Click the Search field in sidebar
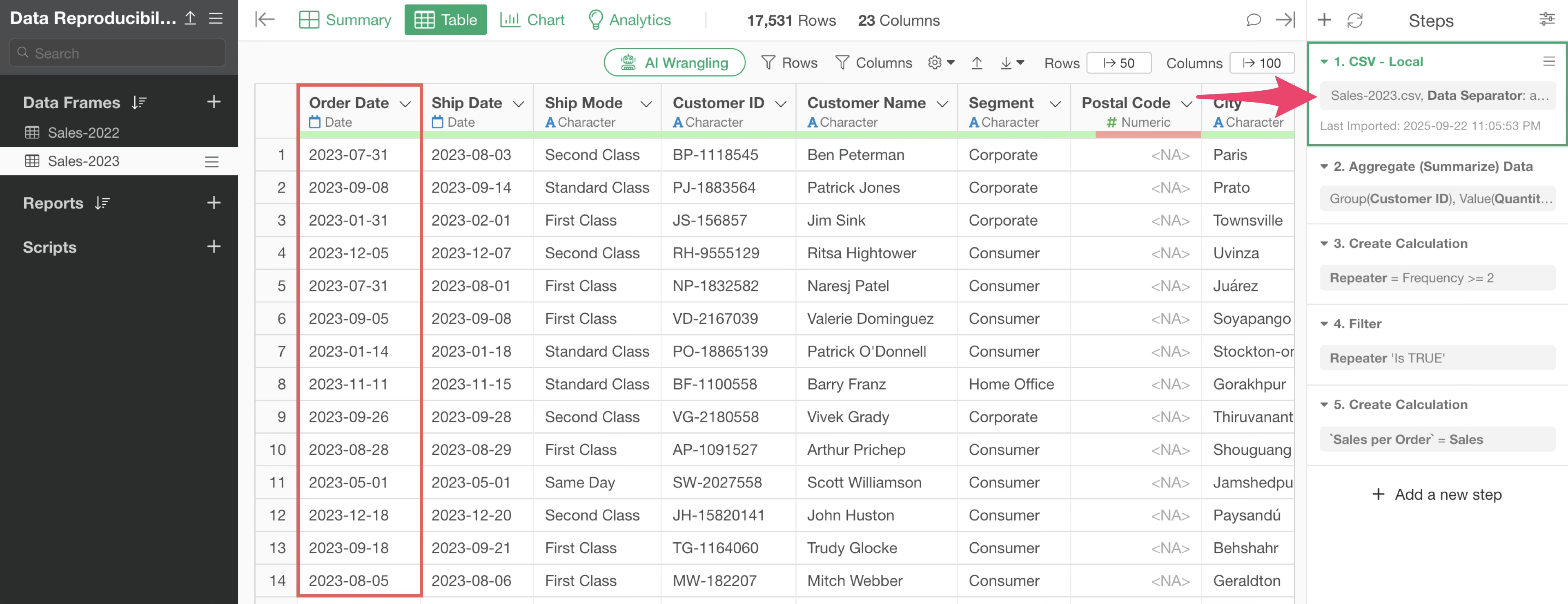Image resolution: width=1568 pixels, height=604 pixels. pyautogui.click(x=118, y=53)
